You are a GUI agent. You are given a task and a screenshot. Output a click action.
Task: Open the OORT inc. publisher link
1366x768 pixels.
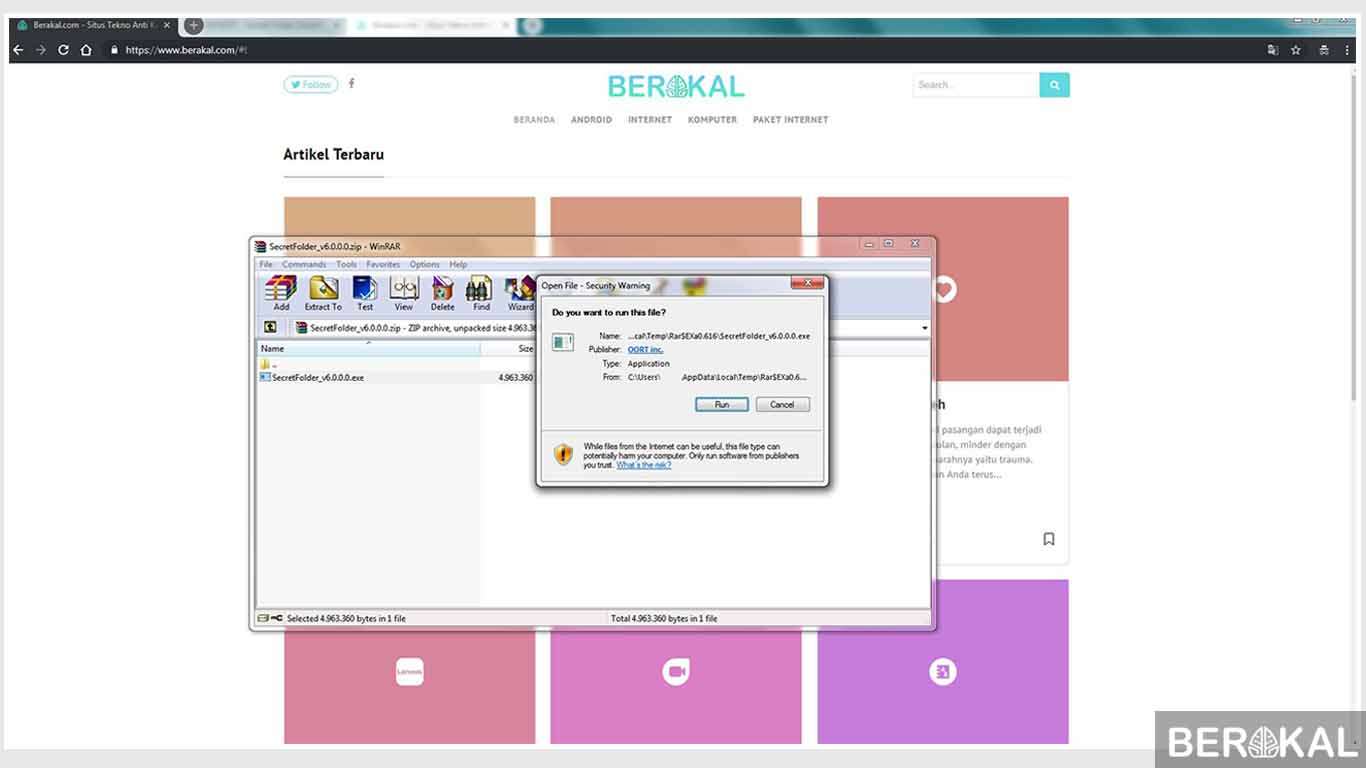tap(645, 349)
